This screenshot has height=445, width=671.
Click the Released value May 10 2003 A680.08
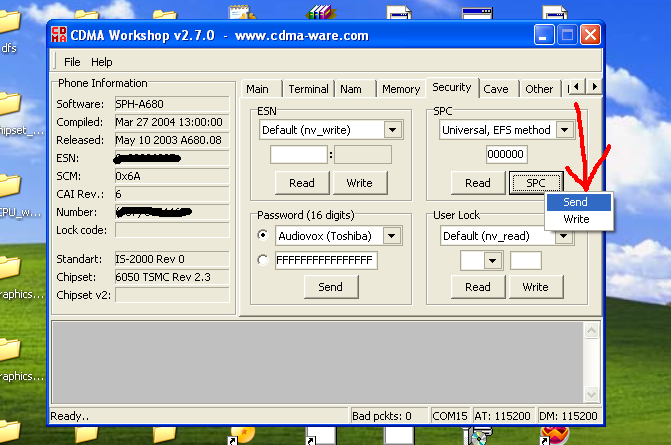[172, 140]
